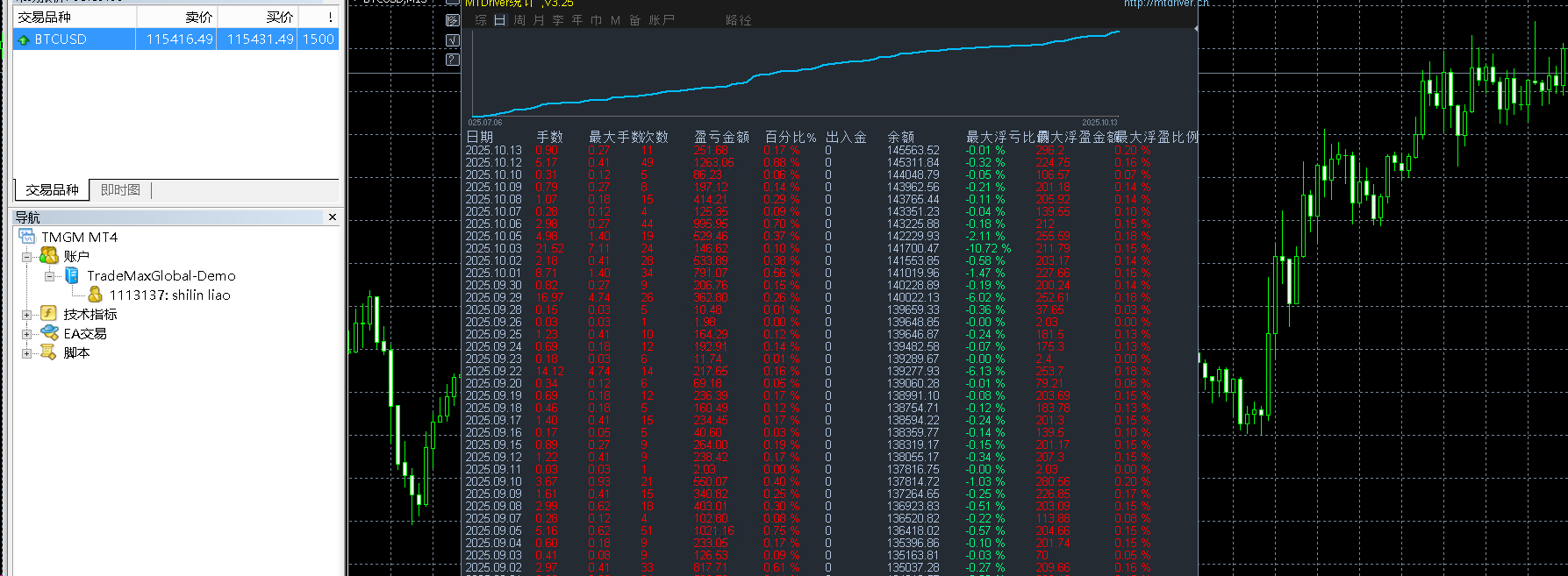Click the date cell 2025.10.03

coord(494,248)
